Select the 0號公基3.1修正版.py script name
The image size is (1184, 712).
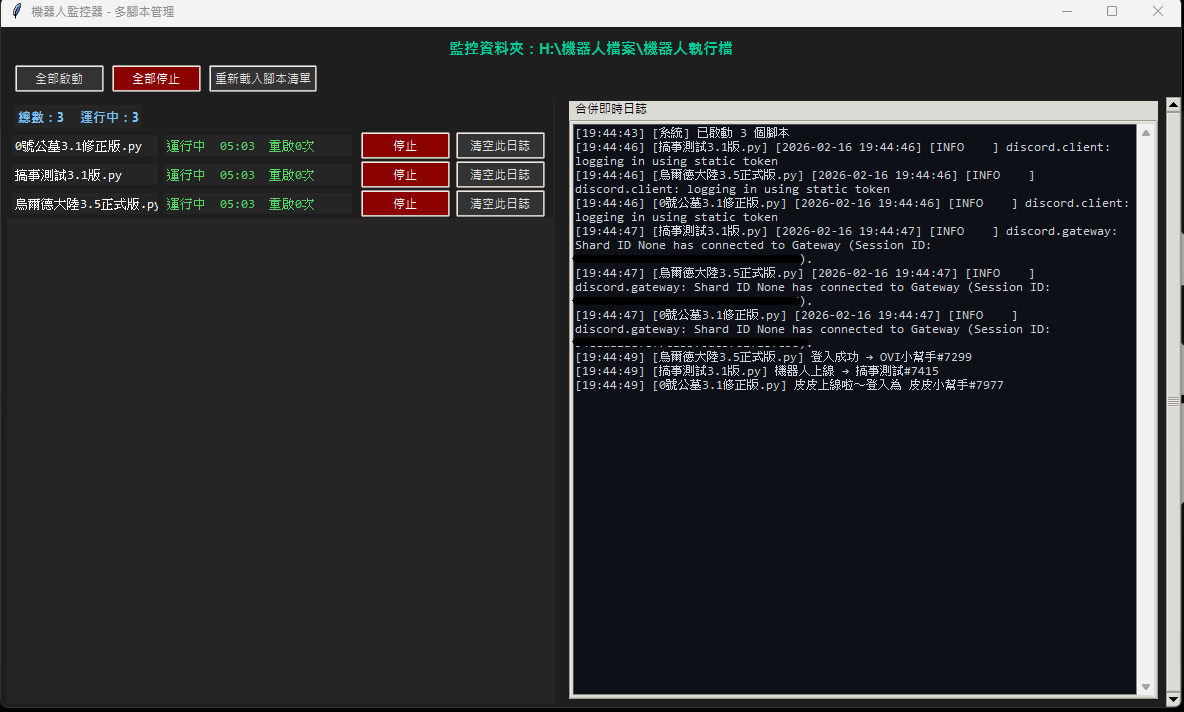tap(79, 146)
